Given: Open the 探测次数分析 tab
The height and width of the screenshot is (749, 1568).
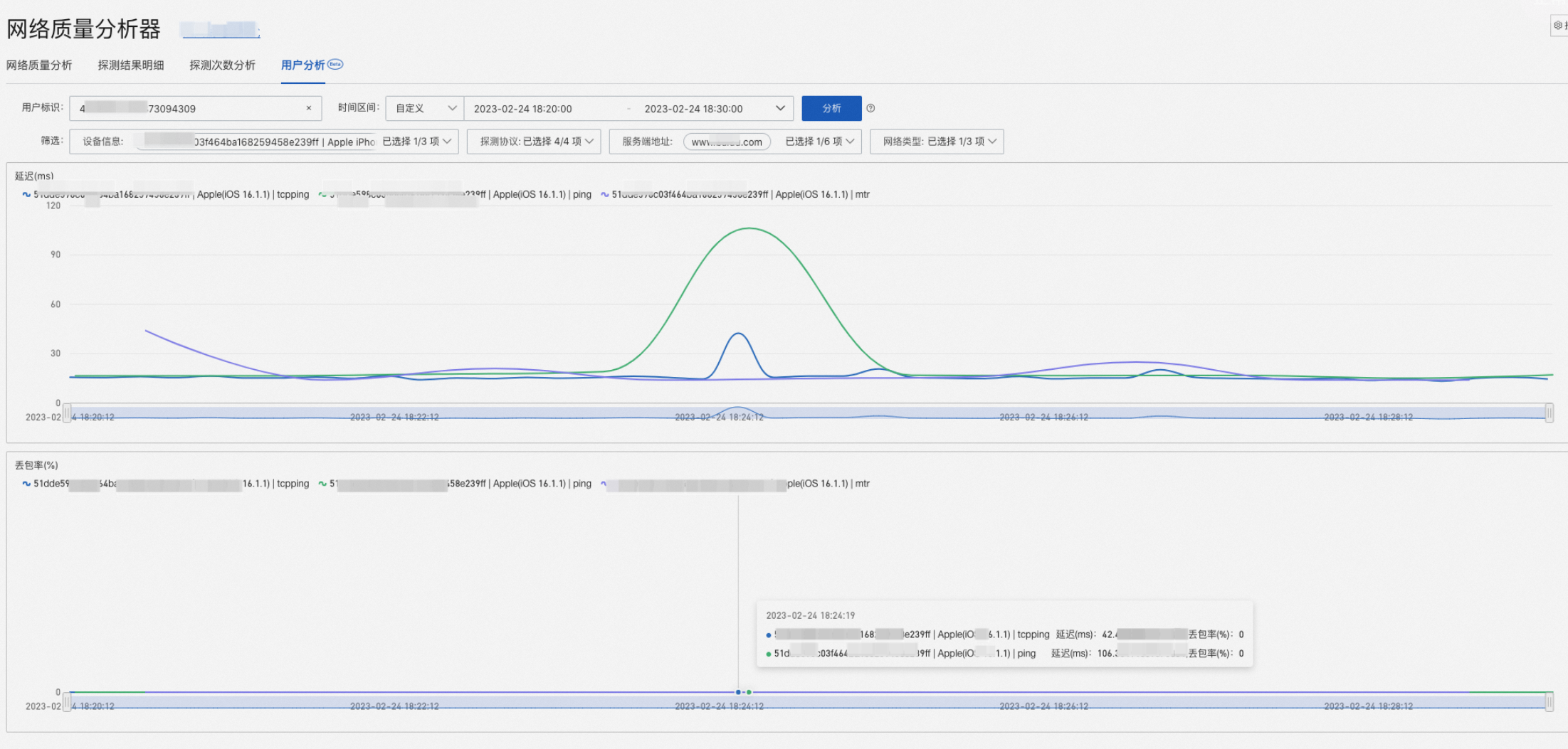Looking at the screenshot, I should pos(222,65).
